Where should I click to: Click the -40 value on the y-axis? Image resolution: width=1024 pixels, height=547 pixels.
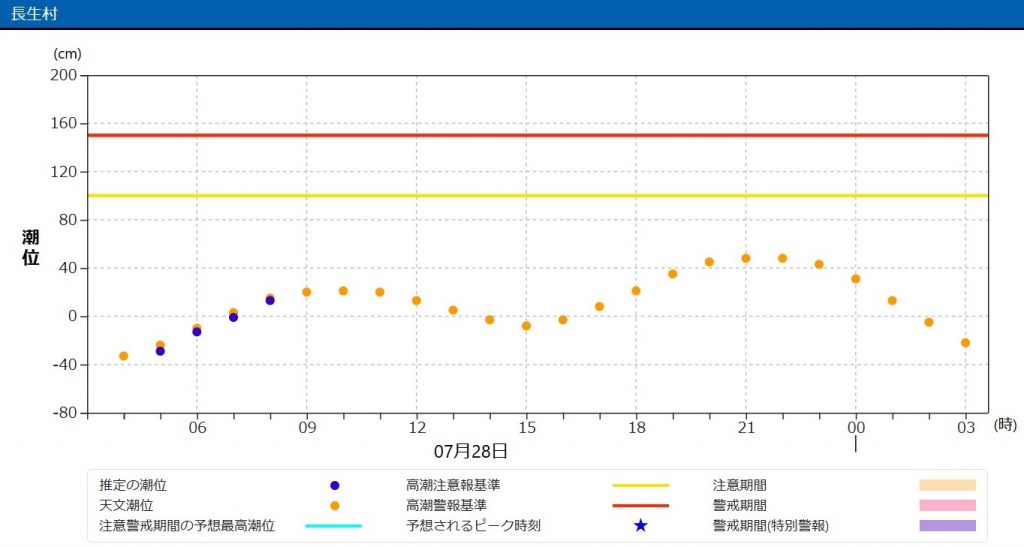click(x=65, y=365)
